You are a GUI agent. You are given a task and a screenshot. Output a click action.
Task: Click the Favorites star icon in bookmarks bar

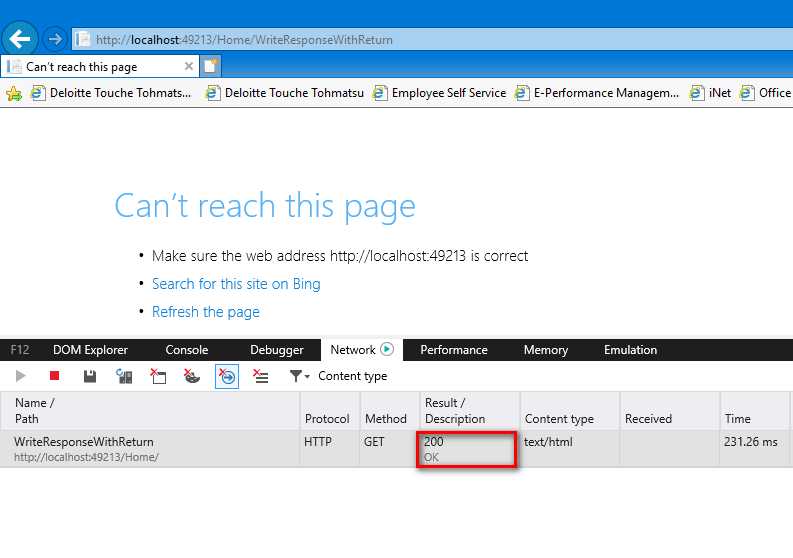(14, 93)
